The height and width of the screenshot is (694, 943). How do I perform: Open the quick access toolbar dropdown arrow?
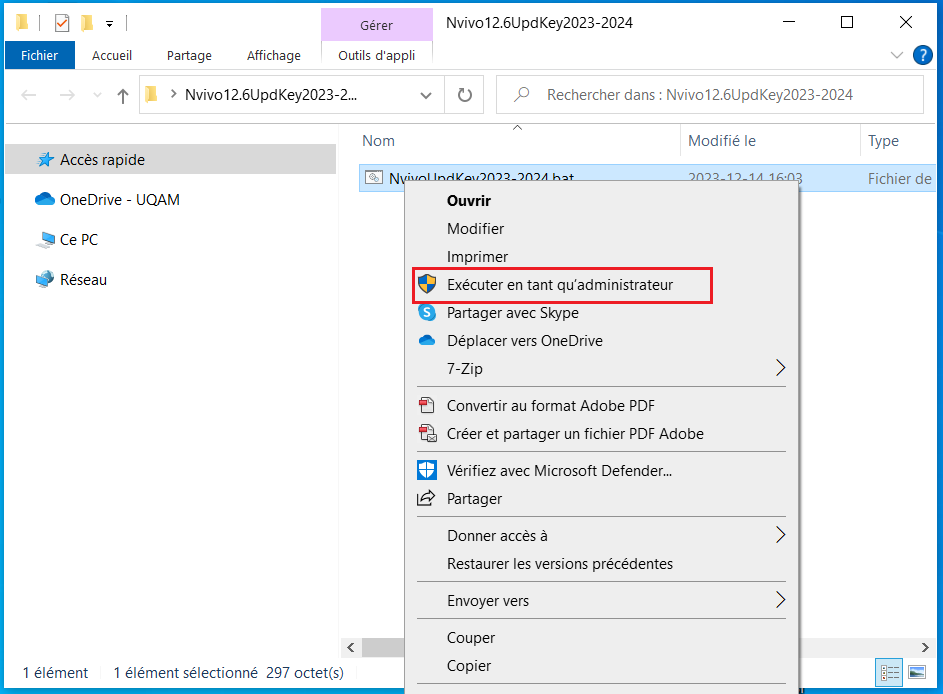pos(109,22)
